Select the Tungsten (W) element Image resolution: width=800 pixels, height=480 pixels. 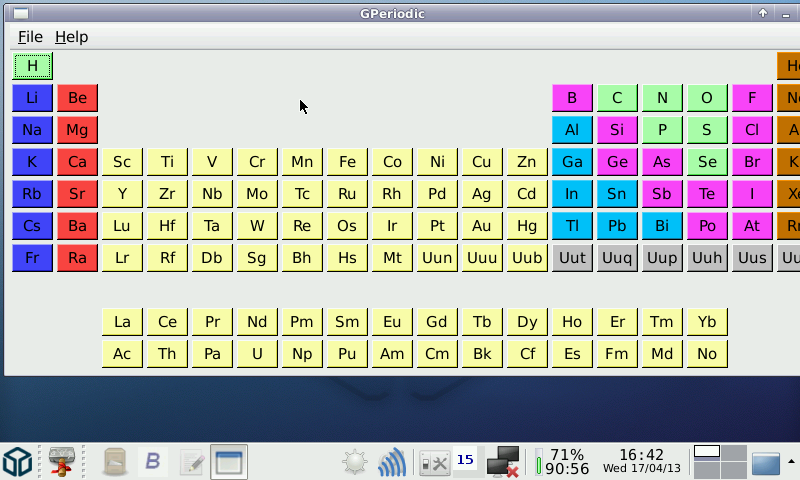(x=257, y=226)
